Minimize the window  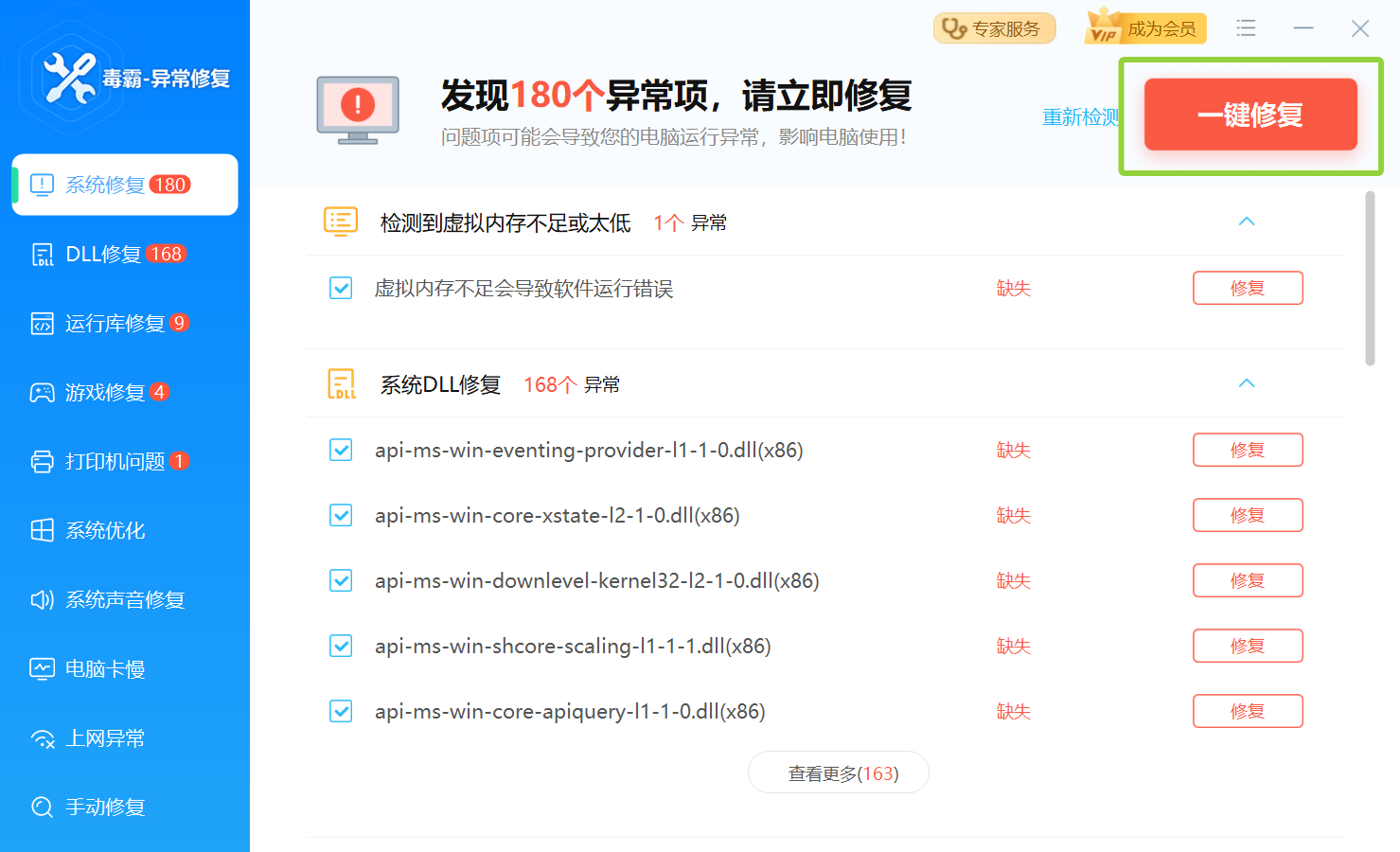click(1303, 28)
